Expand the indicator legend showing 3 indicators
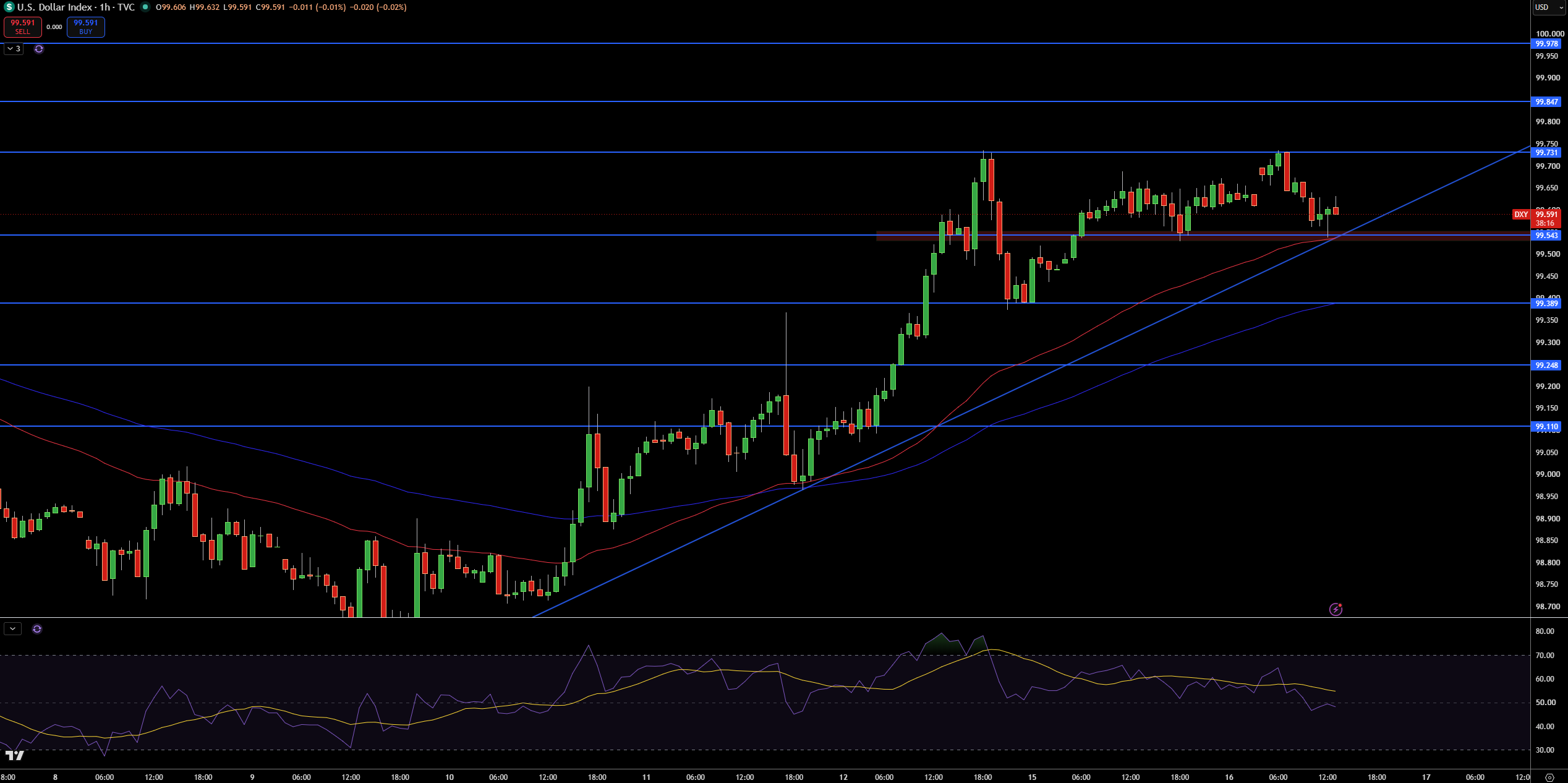Image resolution: width=1568 pixels, height=783 pixels. click(14, 49)
